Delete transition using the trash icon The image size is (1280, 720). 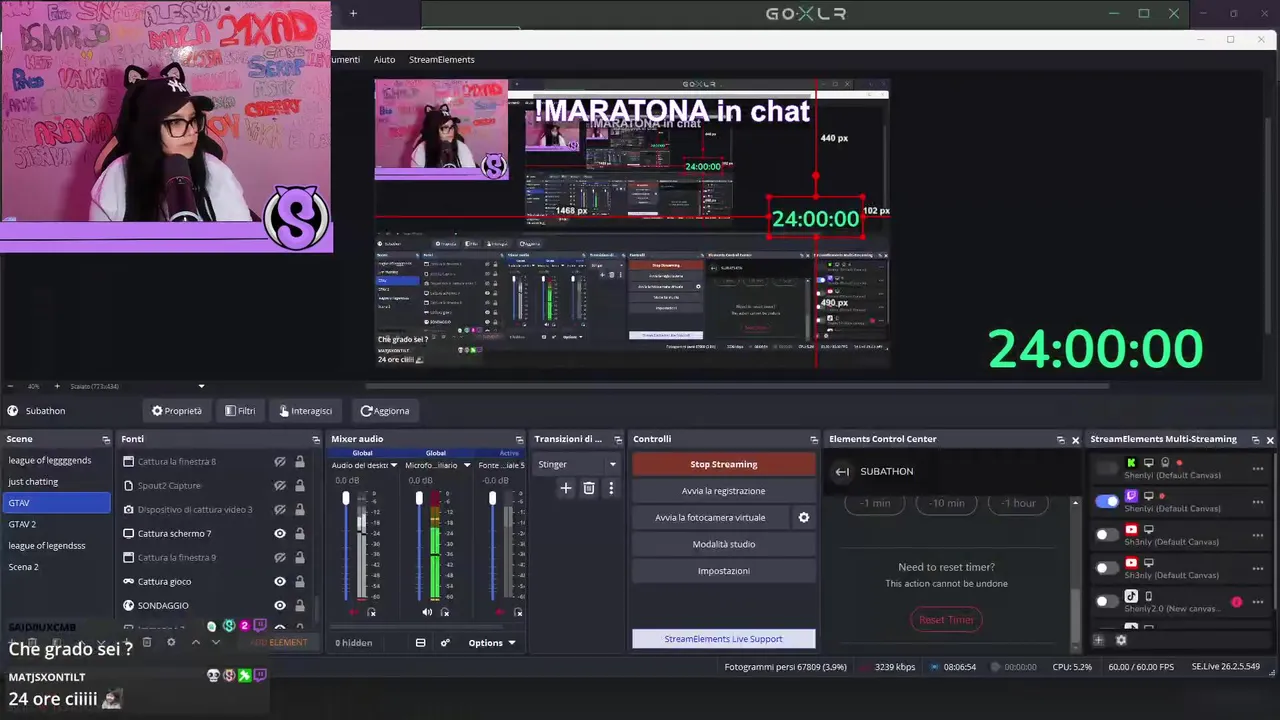point(589,488)
